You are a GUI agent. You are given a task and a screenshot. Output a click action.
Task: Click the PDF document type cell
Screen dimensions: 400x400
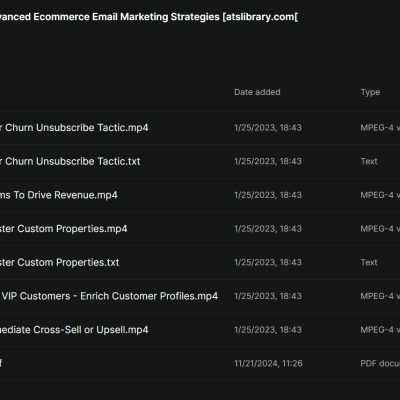(380, 363)
